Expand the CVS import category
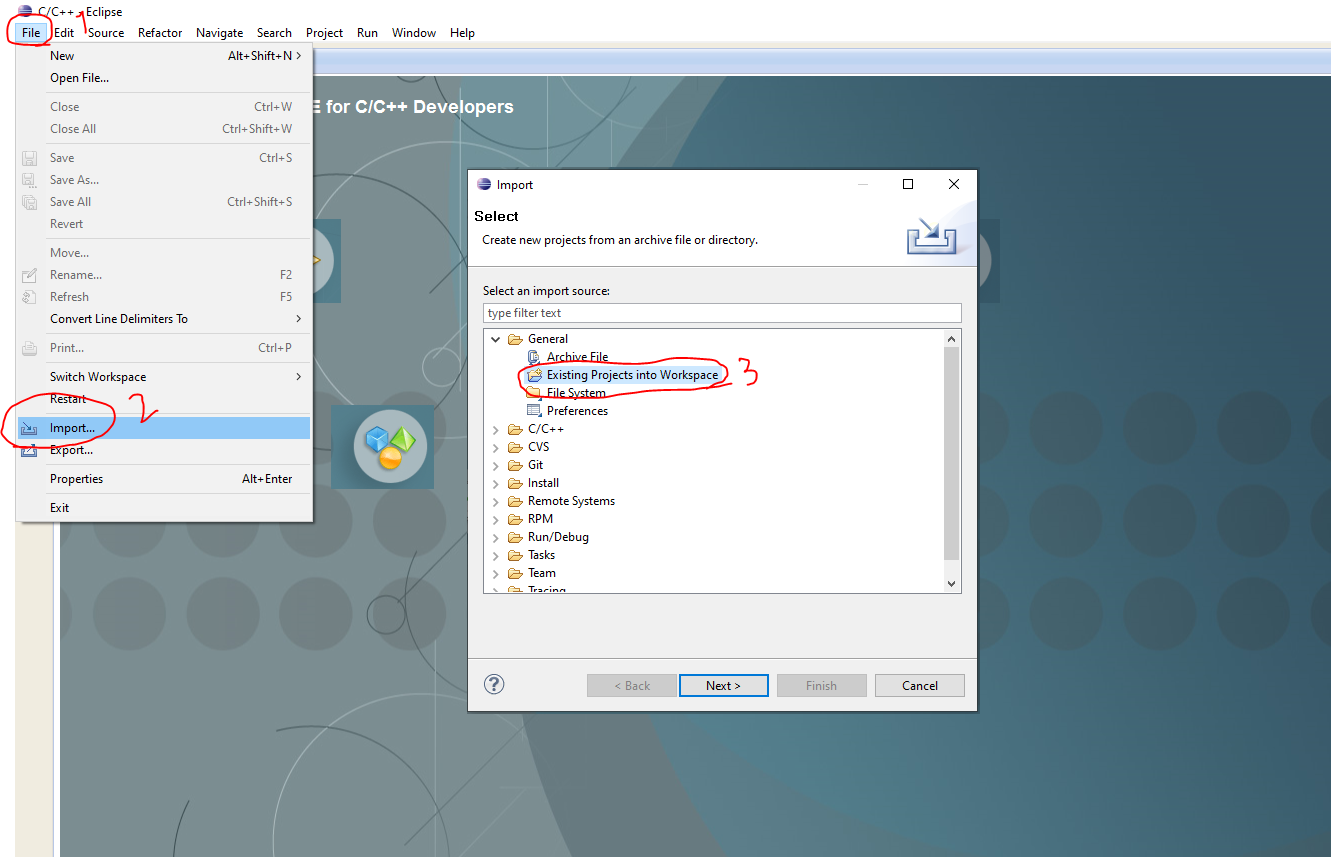Viewport: 1331px width, 857px height. coord(496,447)
